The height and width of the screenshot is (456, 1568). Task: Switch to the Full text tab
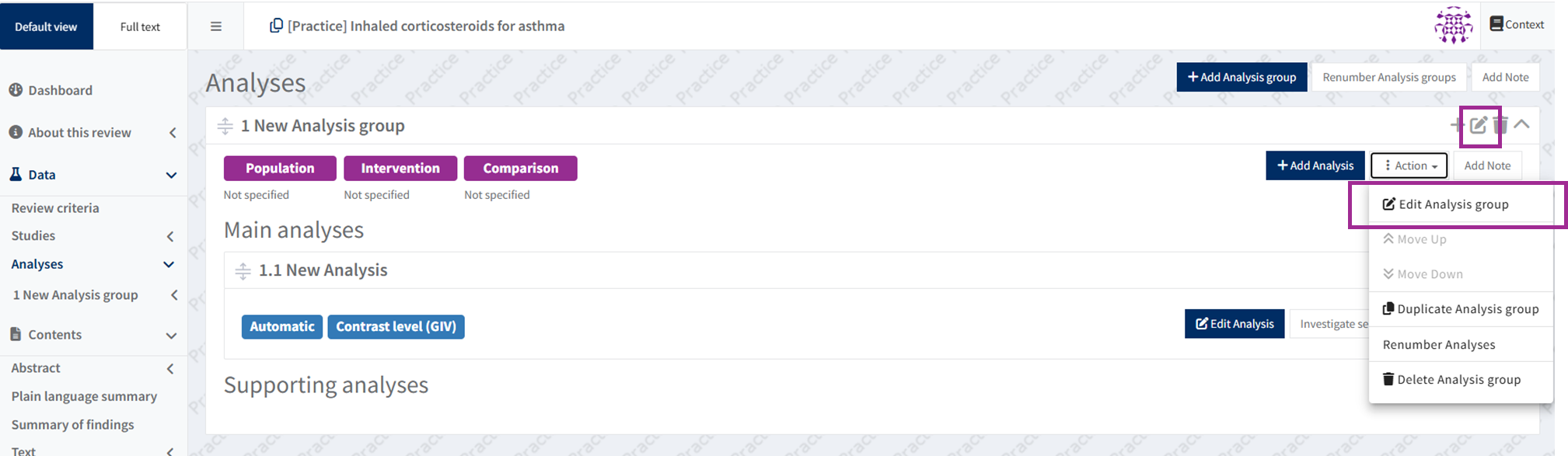point(140,26)
